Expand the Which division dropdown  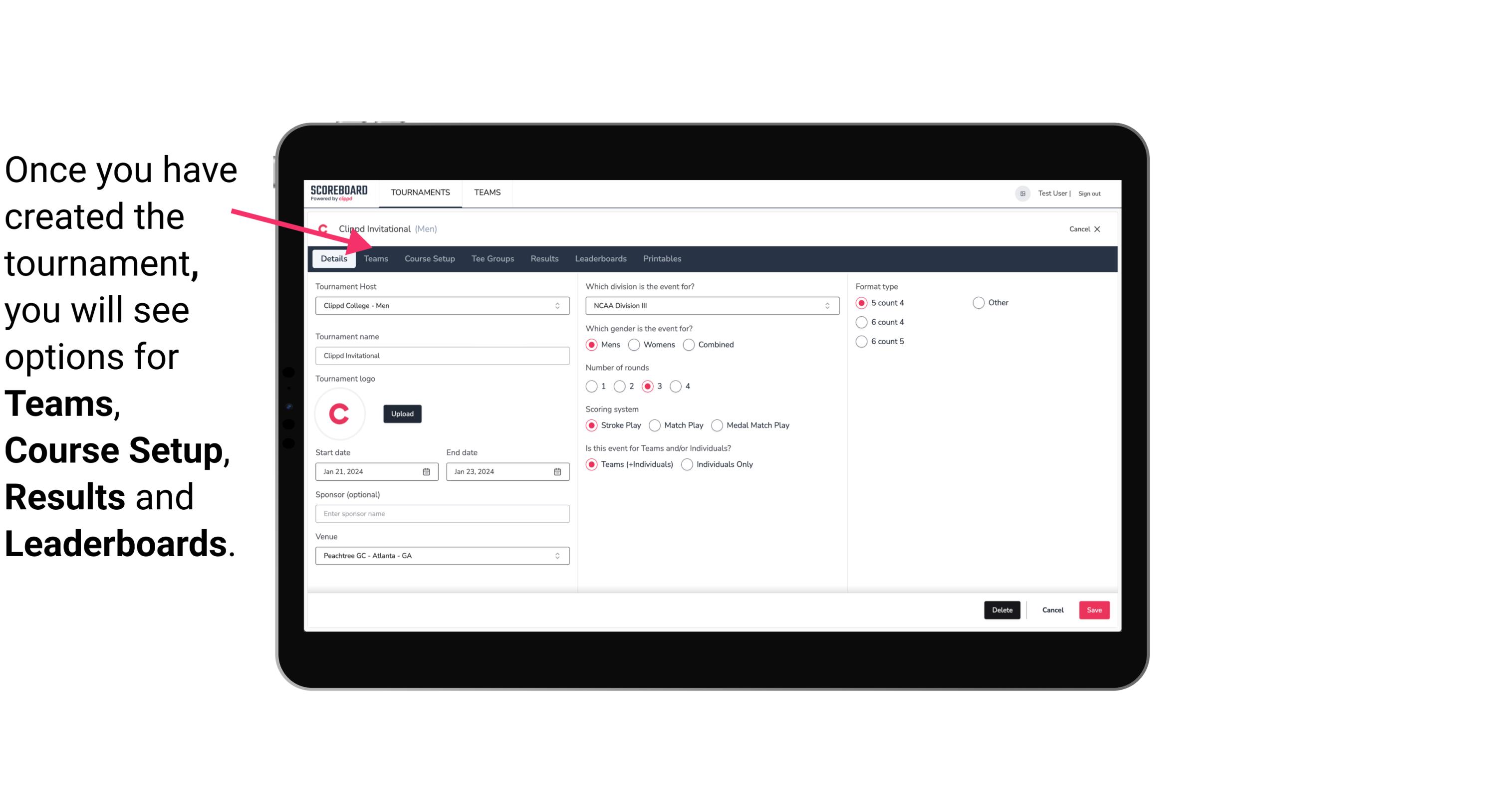[x=825, y=305]
